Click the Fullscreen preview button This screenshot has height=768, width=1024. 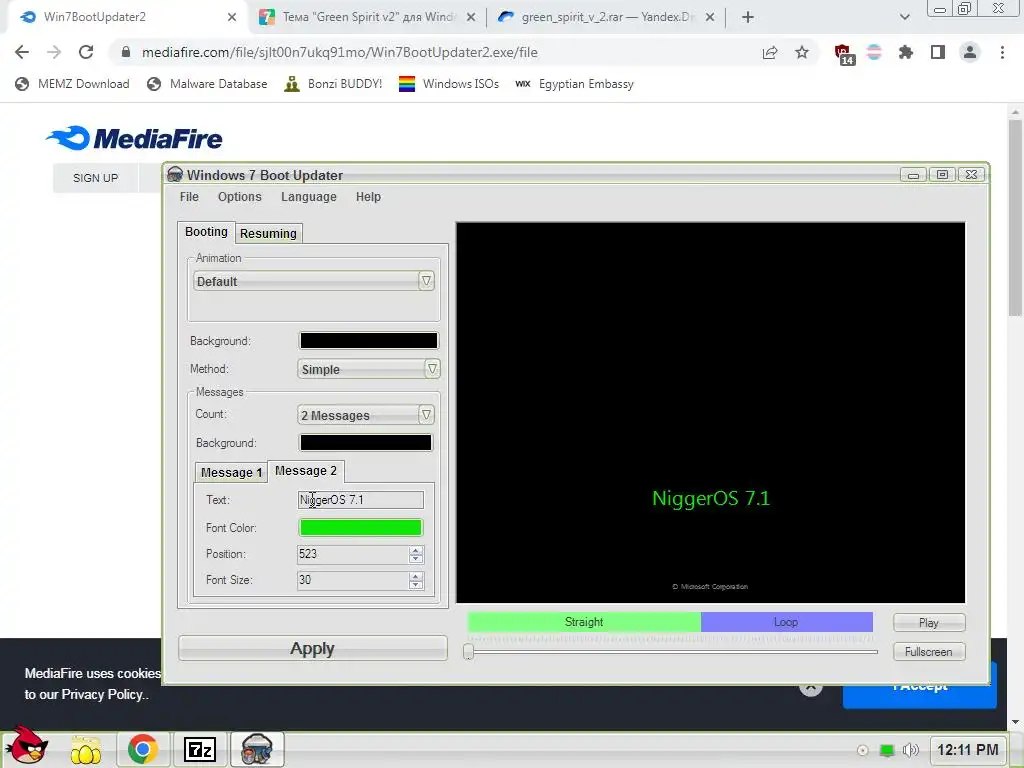point(929,652)
